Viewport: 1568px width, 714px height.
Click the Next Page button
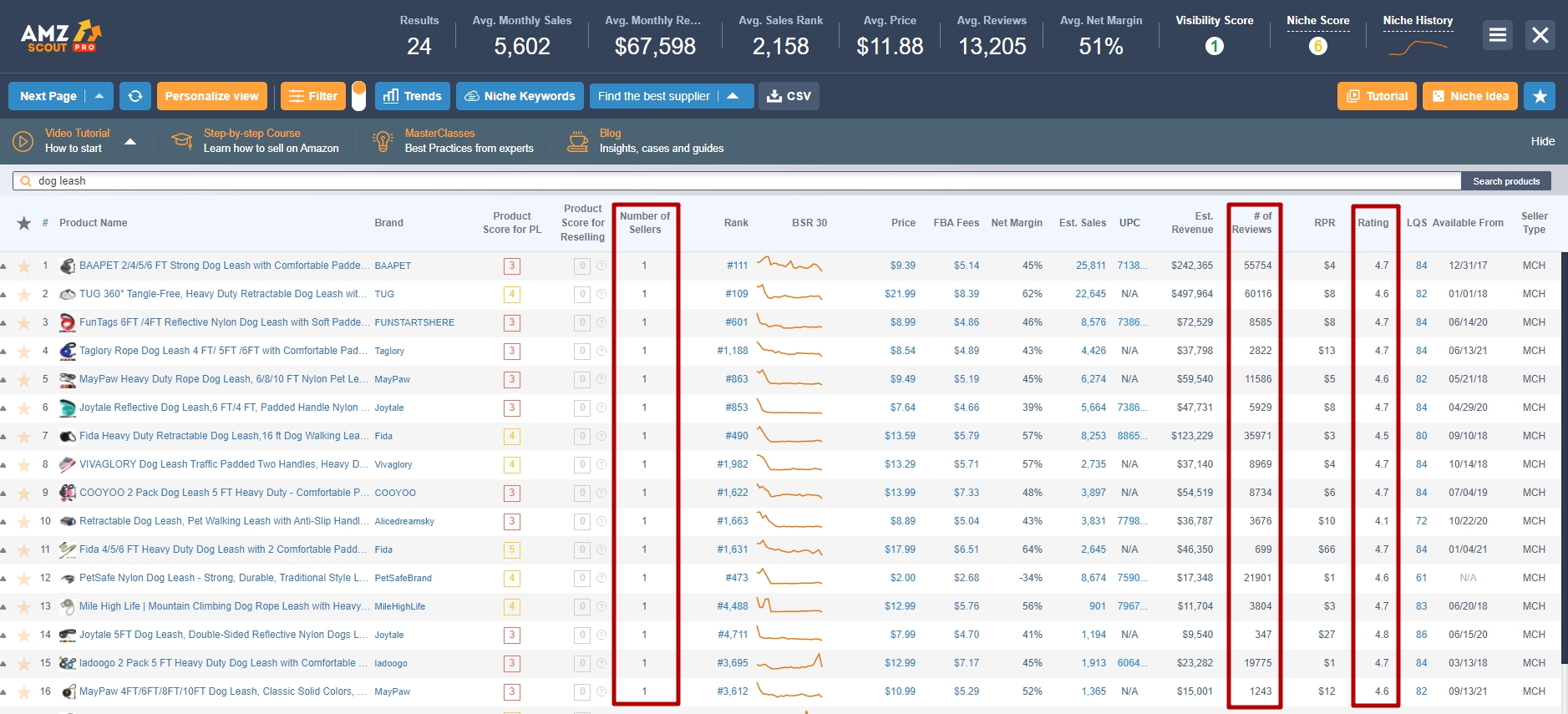(48, 96)
